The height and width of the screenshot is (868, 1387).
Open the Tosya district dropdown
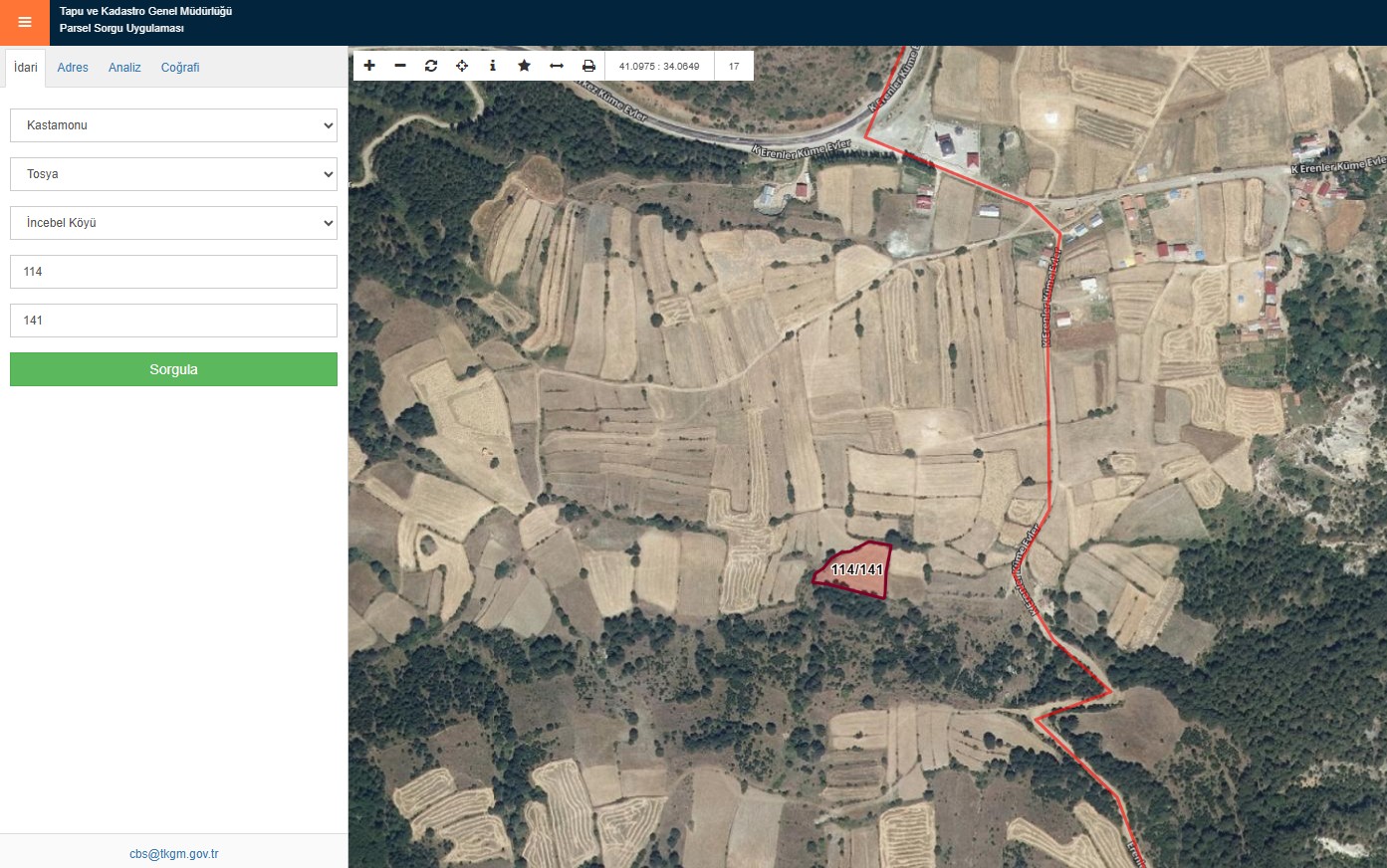pyautogui.click(x=173, y=174)
